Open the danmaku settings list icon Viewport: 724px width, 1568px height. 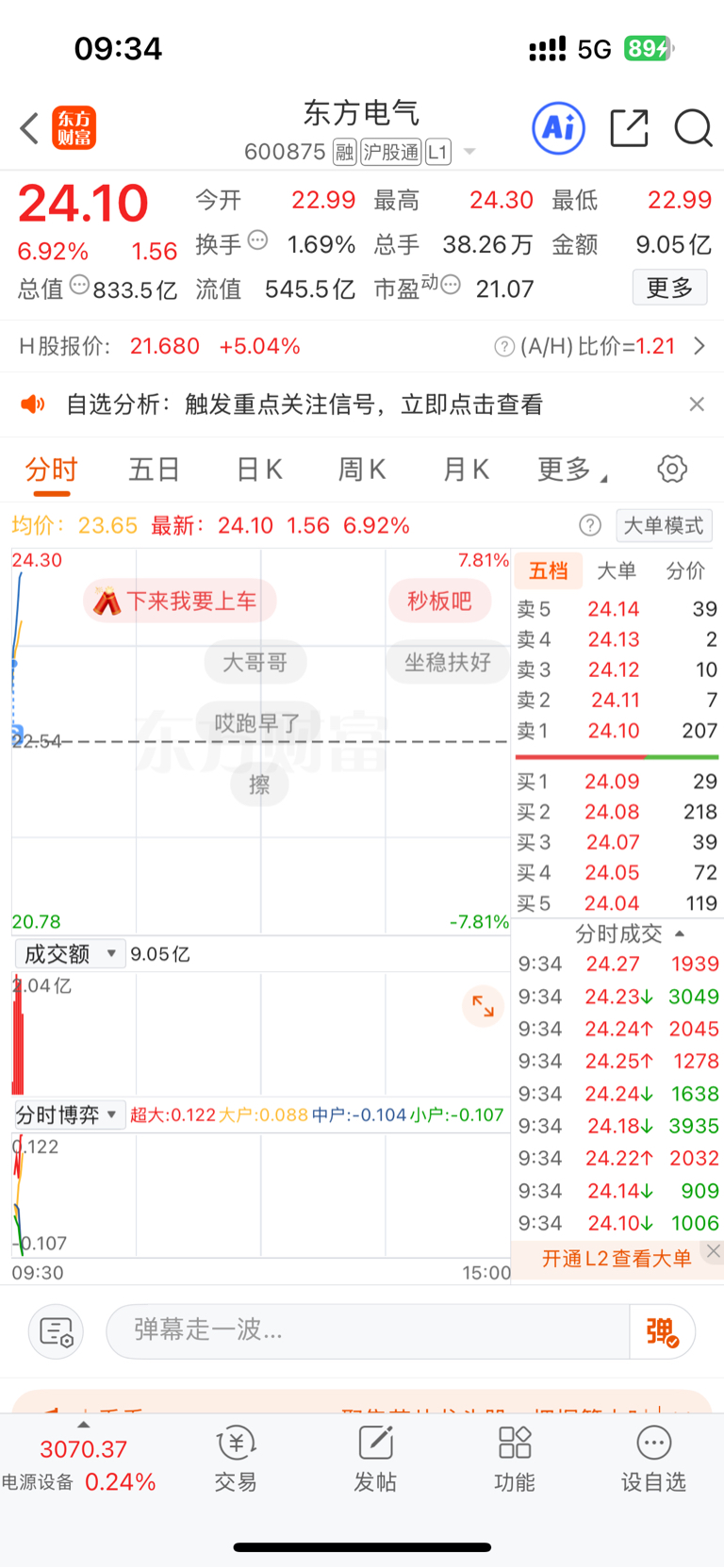pyautogui.click(x=57, y=1331)
